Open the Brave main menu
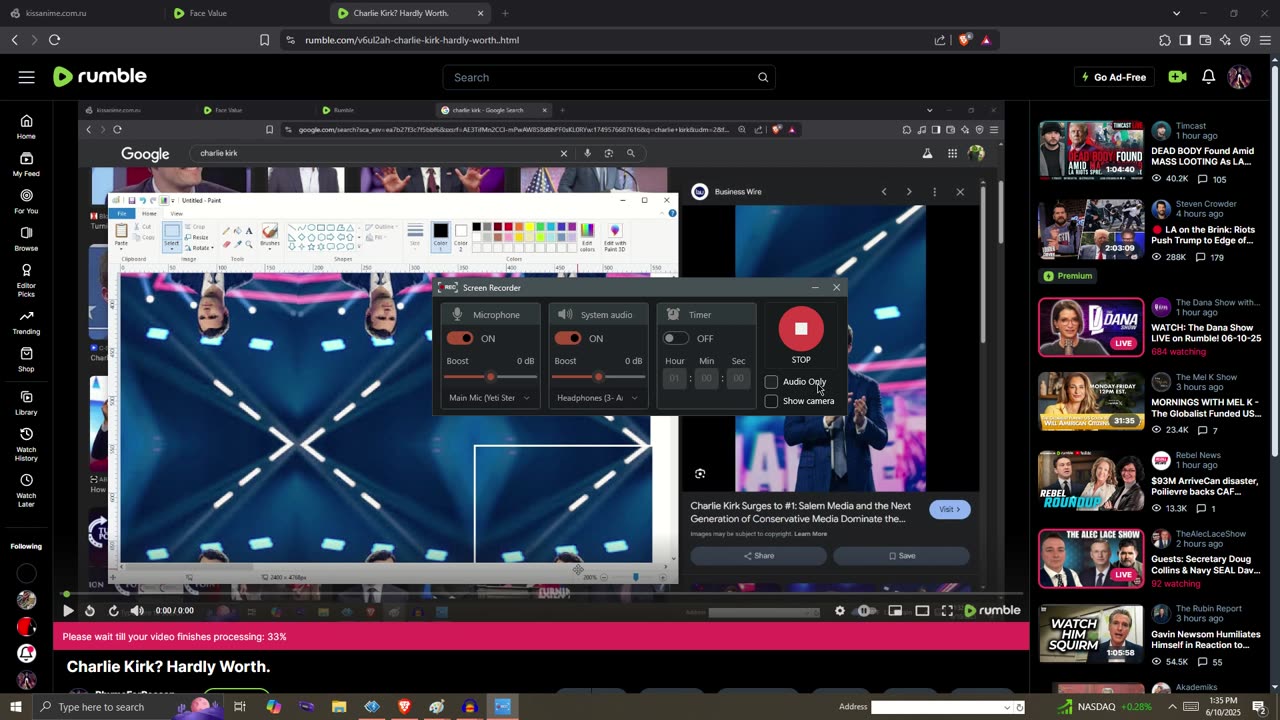1280x720 pixels. point(1265,40)
